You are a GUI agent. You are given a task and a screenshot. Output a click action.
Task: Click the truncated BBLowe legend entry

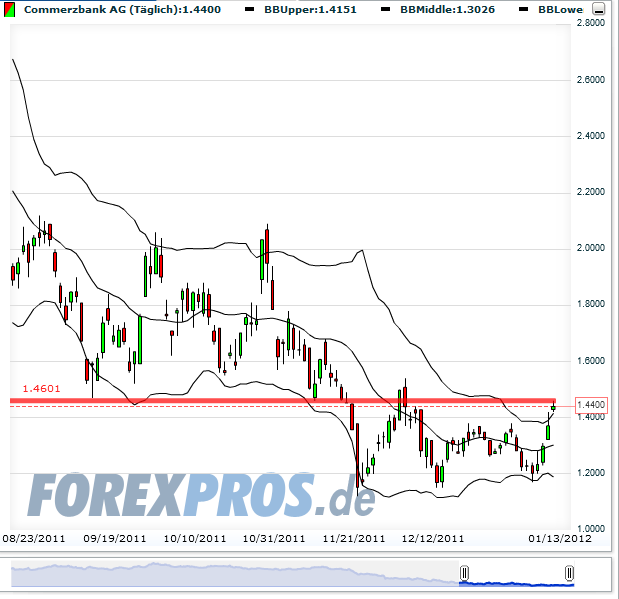(x=561, y=9)
